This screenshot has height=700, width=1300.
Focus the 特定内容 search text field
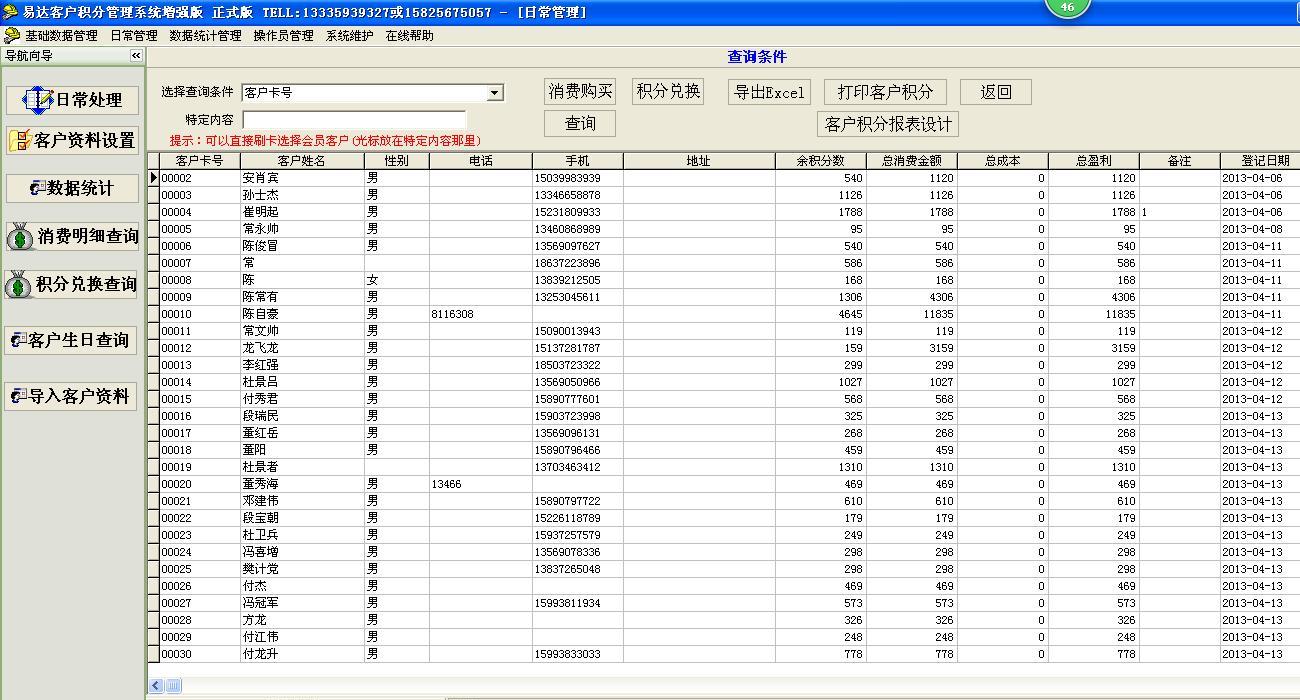[x=354, y=119]
